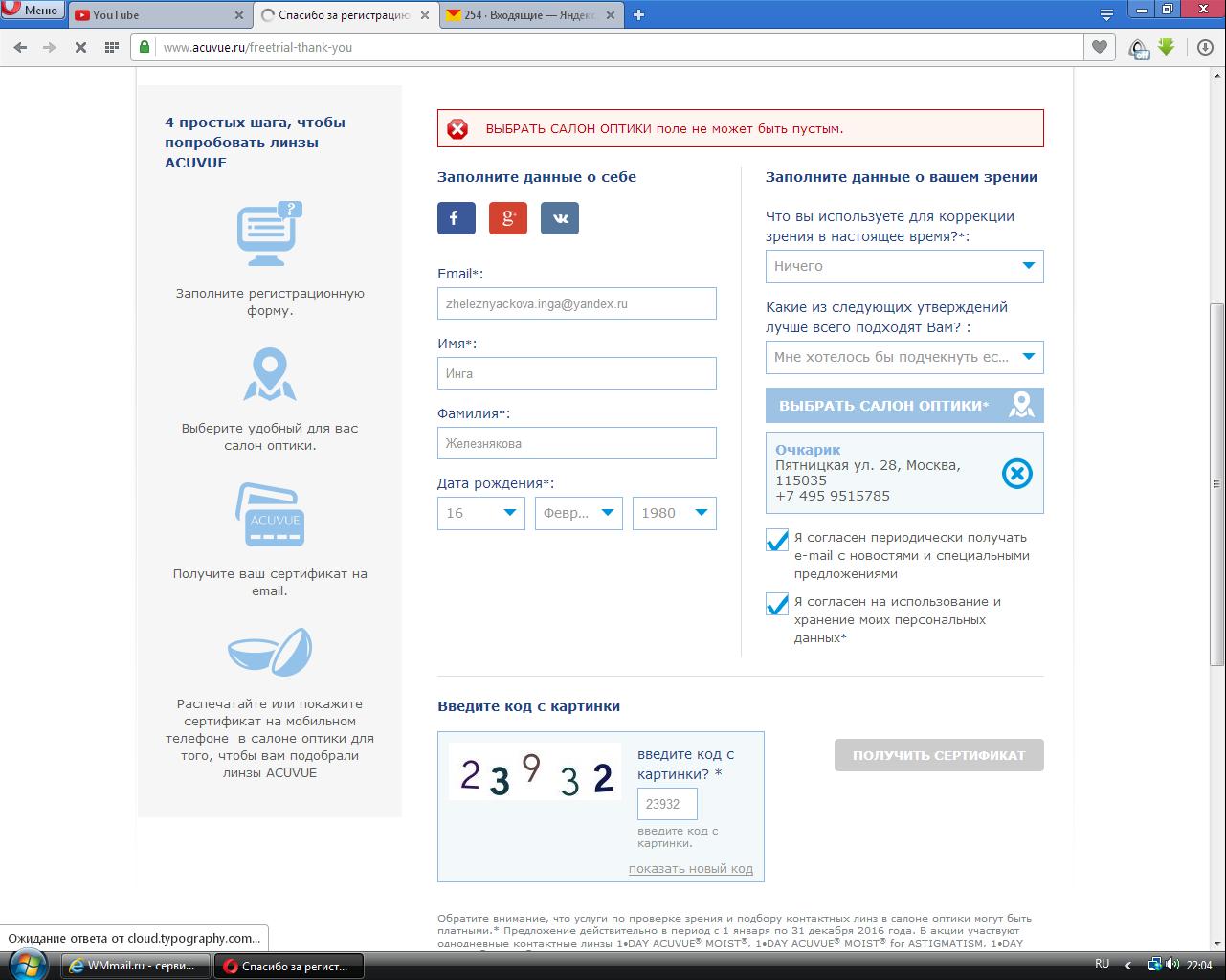Screen dimensions: 1226x980
Task: Click the registration form monitor icon
Action: tap(270, 234)
